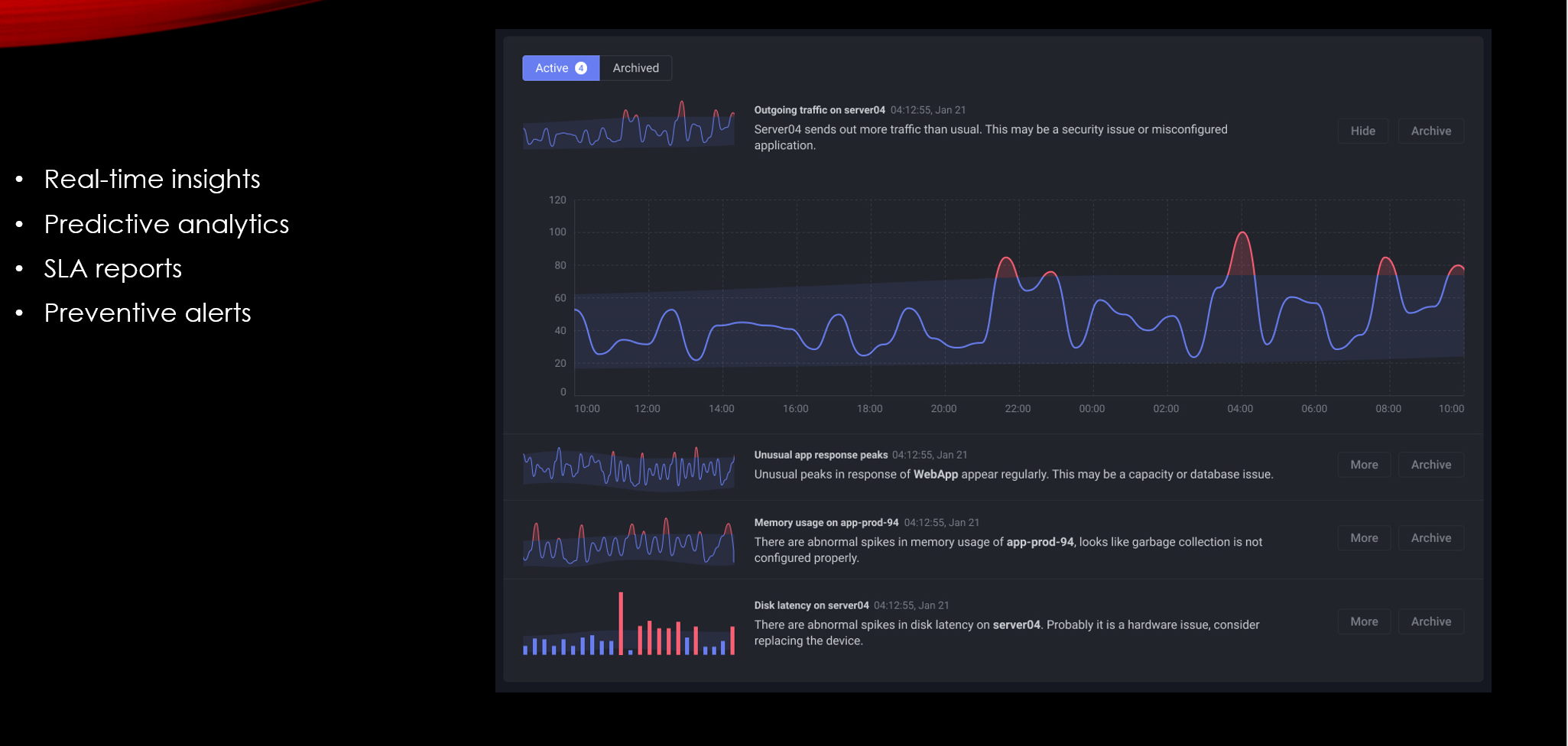Expand More for Unusual app response peaks
Viewport: 1568px width, 746px height.
click(x=1363, y=465)
